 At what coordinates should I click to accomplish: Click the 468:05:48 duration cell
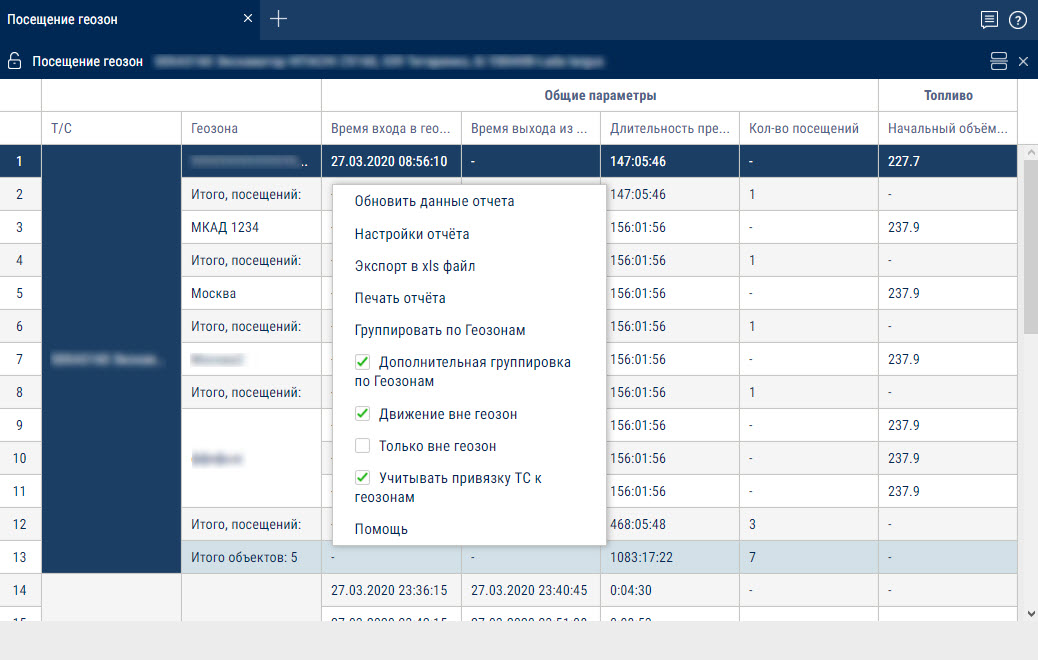(670, 524)
